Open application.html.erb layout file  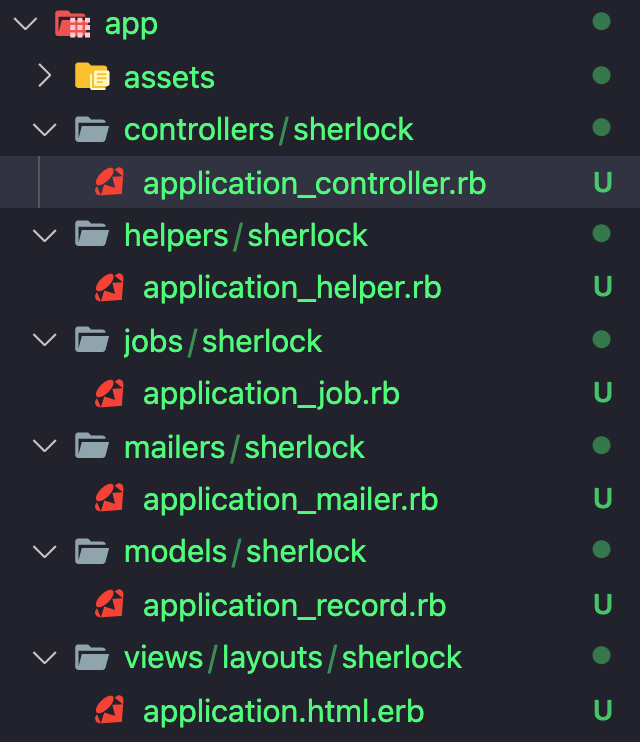coord(283,710)
